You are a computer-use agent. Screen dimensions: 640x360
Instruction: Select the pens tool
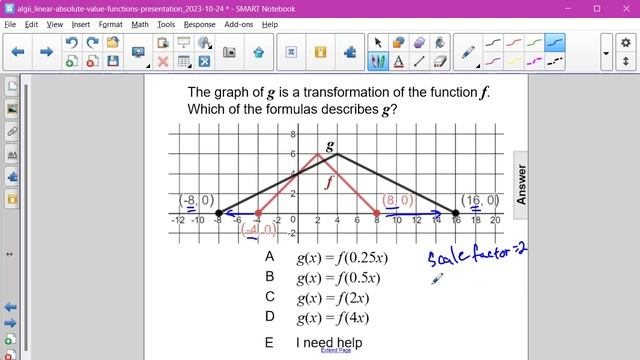[378, 62]
